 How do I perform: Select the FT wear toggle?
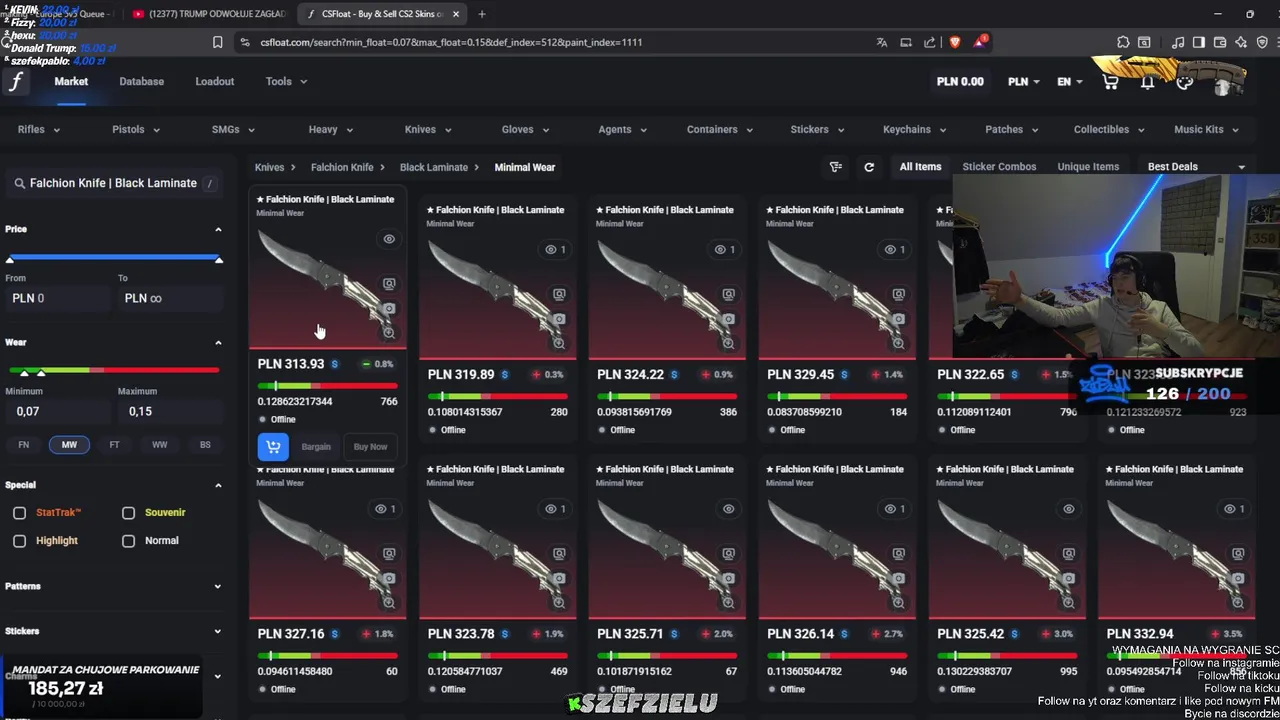coord(114,445)
